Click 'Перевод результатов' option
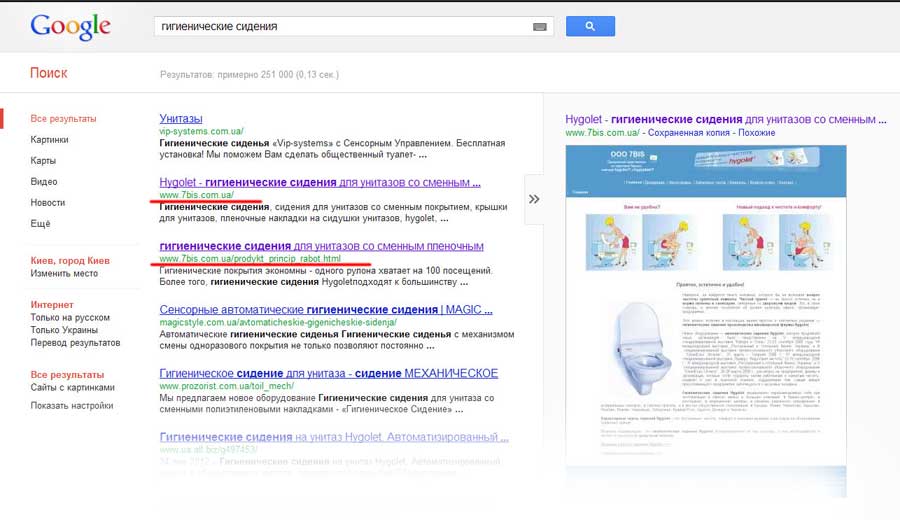The width and height of the screenshot is (900, 520). [75, 343]
